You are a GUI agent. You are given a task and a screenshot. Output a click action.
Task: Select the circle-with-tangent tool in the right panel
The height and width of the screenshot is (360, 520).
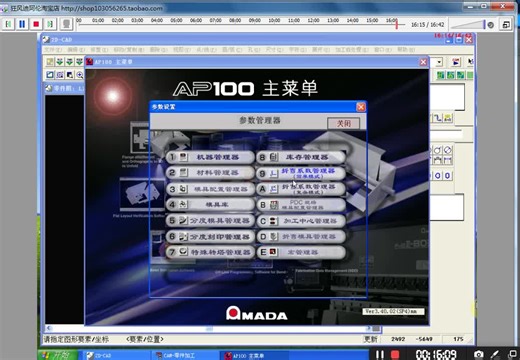[x=438, y=150]
